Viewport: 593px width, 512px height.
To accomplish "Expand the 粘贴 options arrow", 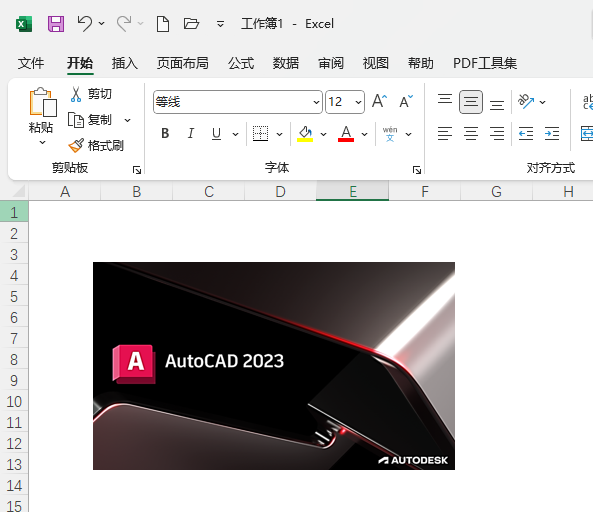I will [42, 143].
